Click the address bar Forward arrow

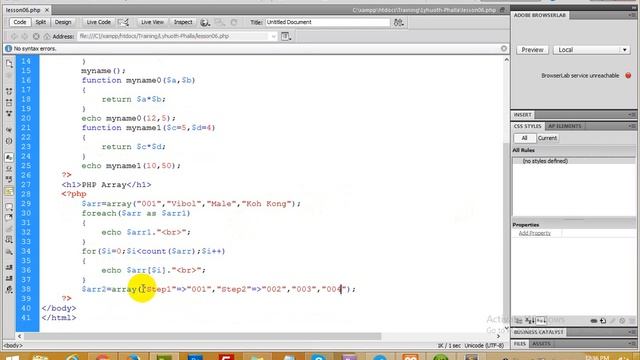(25, 36)
